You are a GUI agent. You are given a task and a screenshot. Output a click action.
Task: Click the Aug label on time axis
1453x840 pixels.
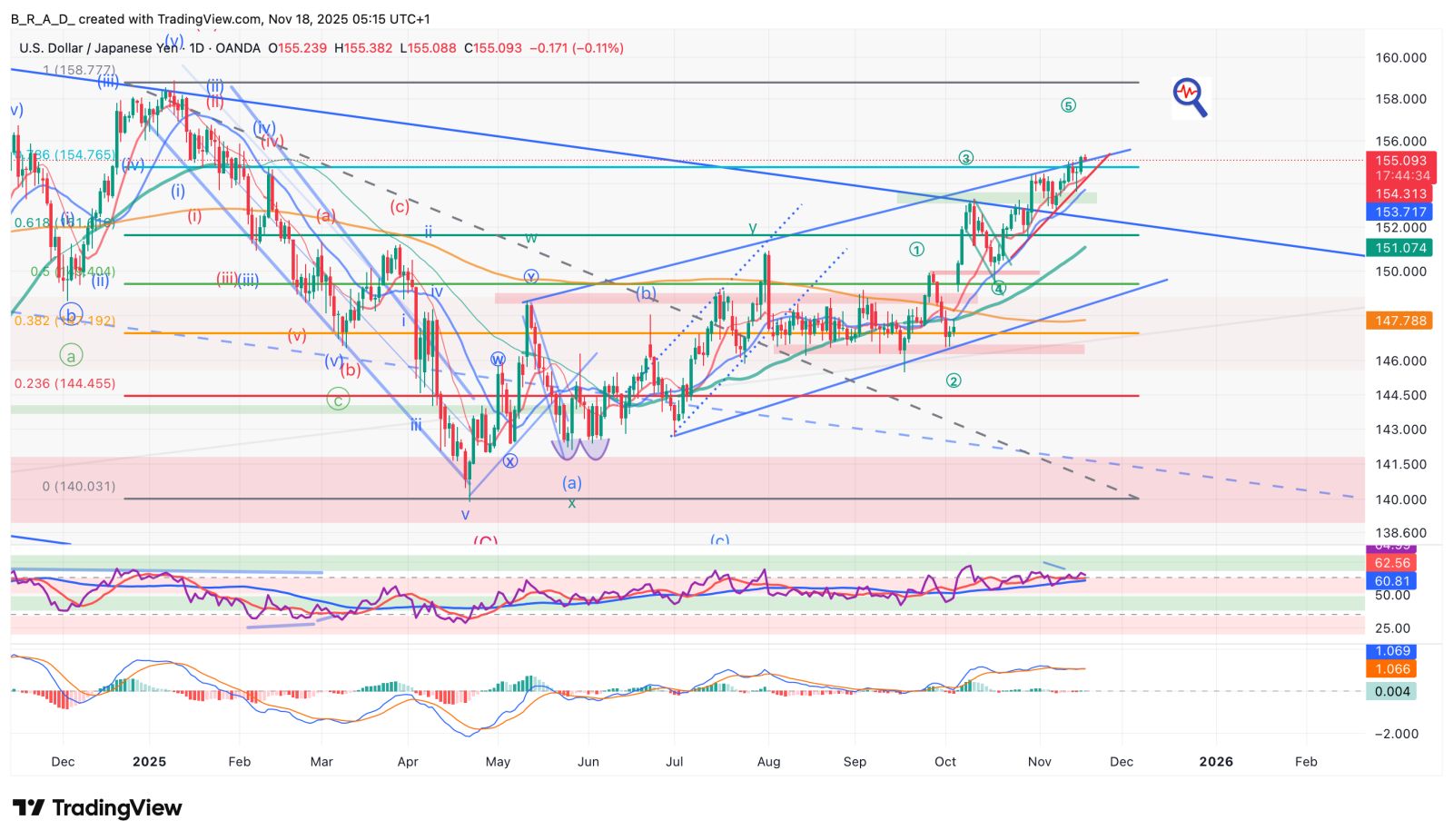[768, 761]
